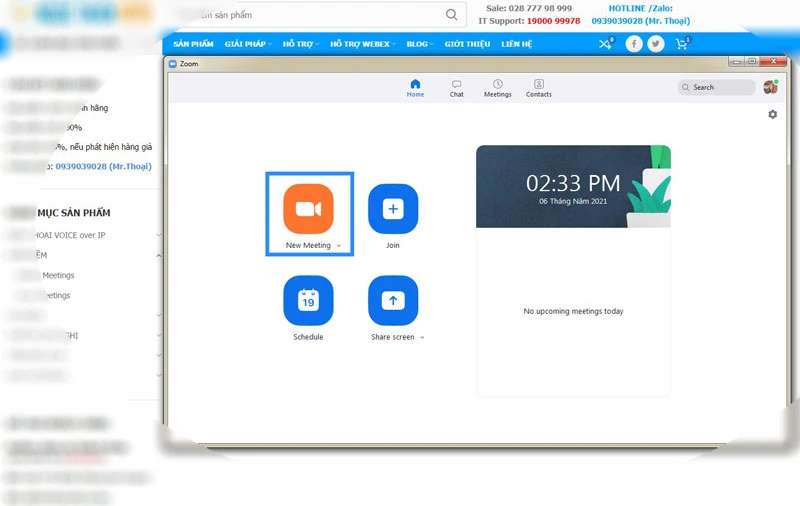Click hotline link 0939039028 in website header
This screenshot has height=506, width=800.
point(641,21)
